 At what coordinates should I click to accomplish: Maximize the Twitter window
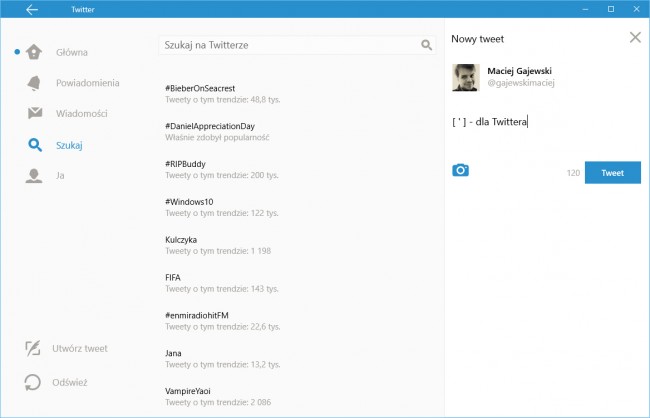coord(611,9)
